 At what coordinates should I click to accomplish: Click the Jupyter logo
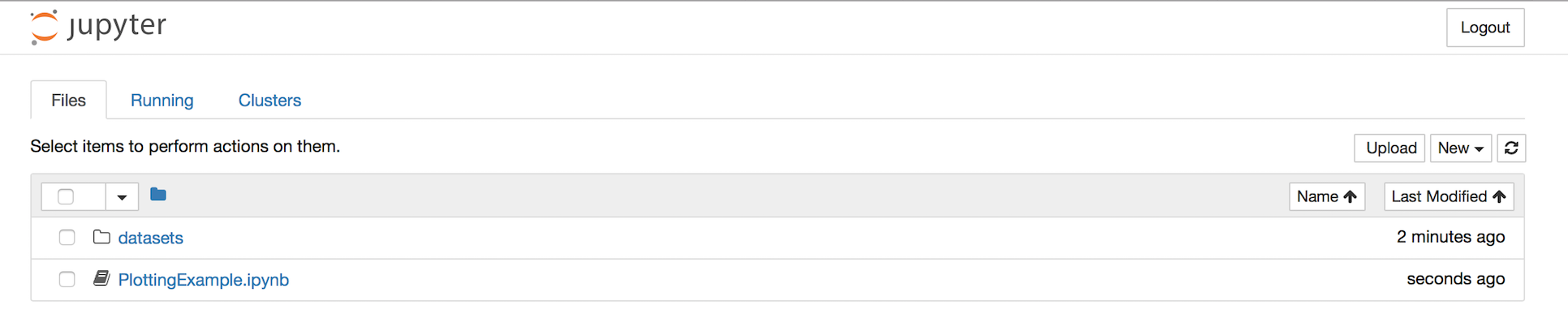[97, 27]
